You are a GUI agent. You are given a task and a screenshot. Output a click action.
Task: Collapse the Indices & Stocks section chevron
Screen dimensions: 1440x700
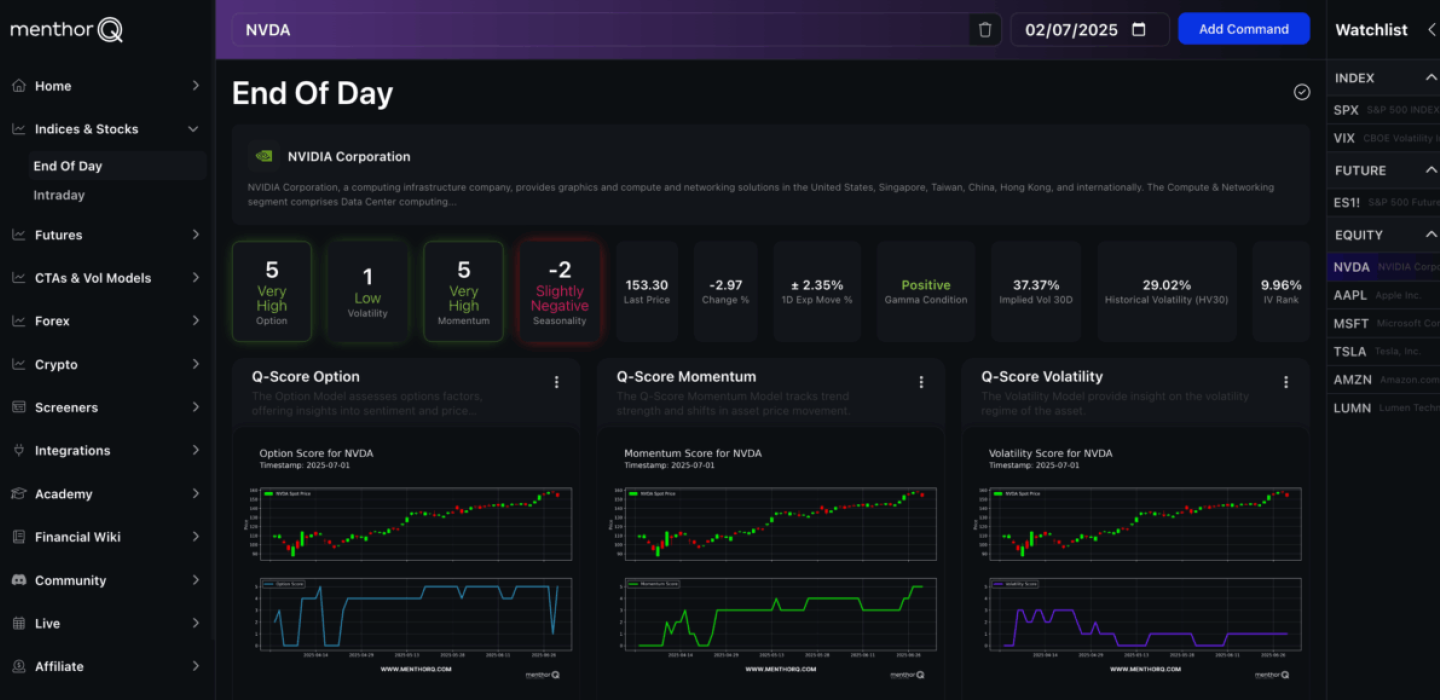point(193,129)
